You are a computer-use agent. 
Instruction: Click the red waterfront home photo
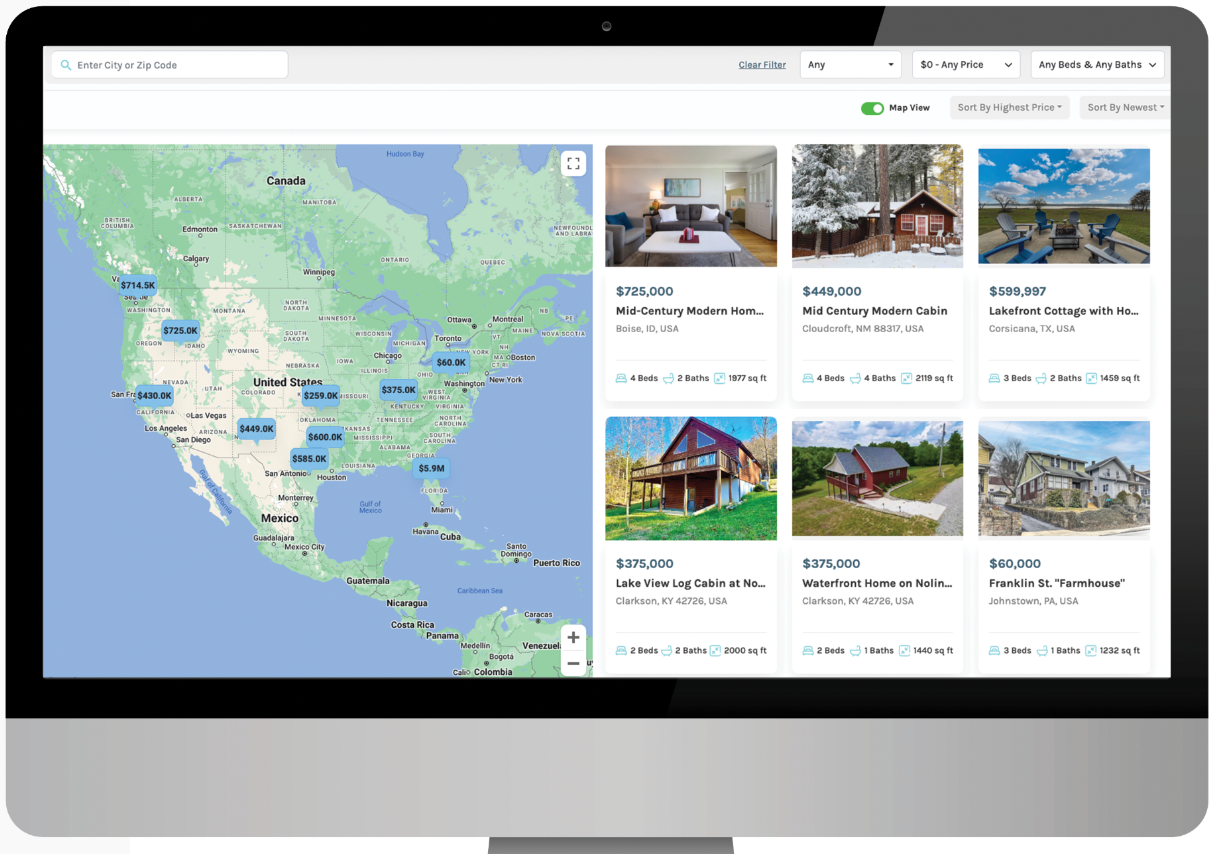point(877,479)
